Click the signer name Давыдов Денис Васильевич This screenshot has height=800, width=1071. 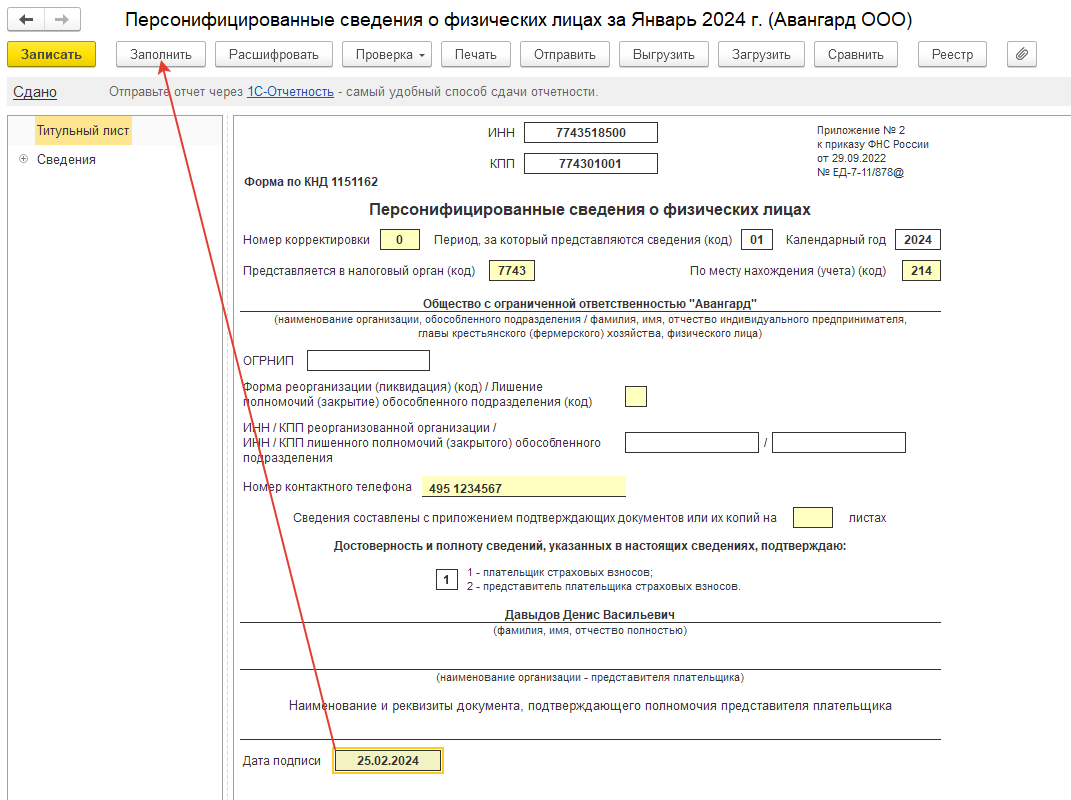point(590,615)
